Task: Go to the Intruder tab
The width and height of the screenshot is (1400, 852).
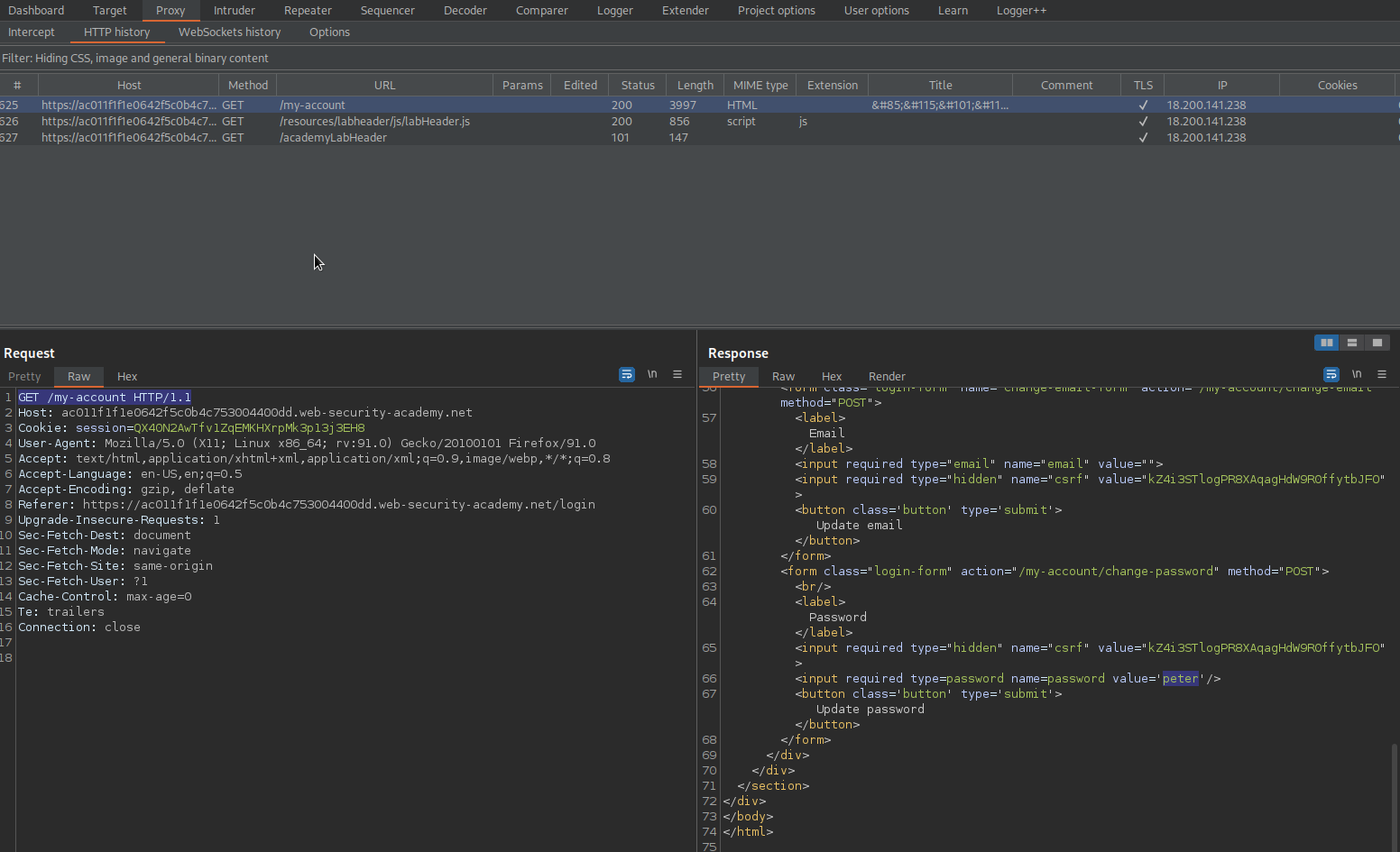Action: 235,11
